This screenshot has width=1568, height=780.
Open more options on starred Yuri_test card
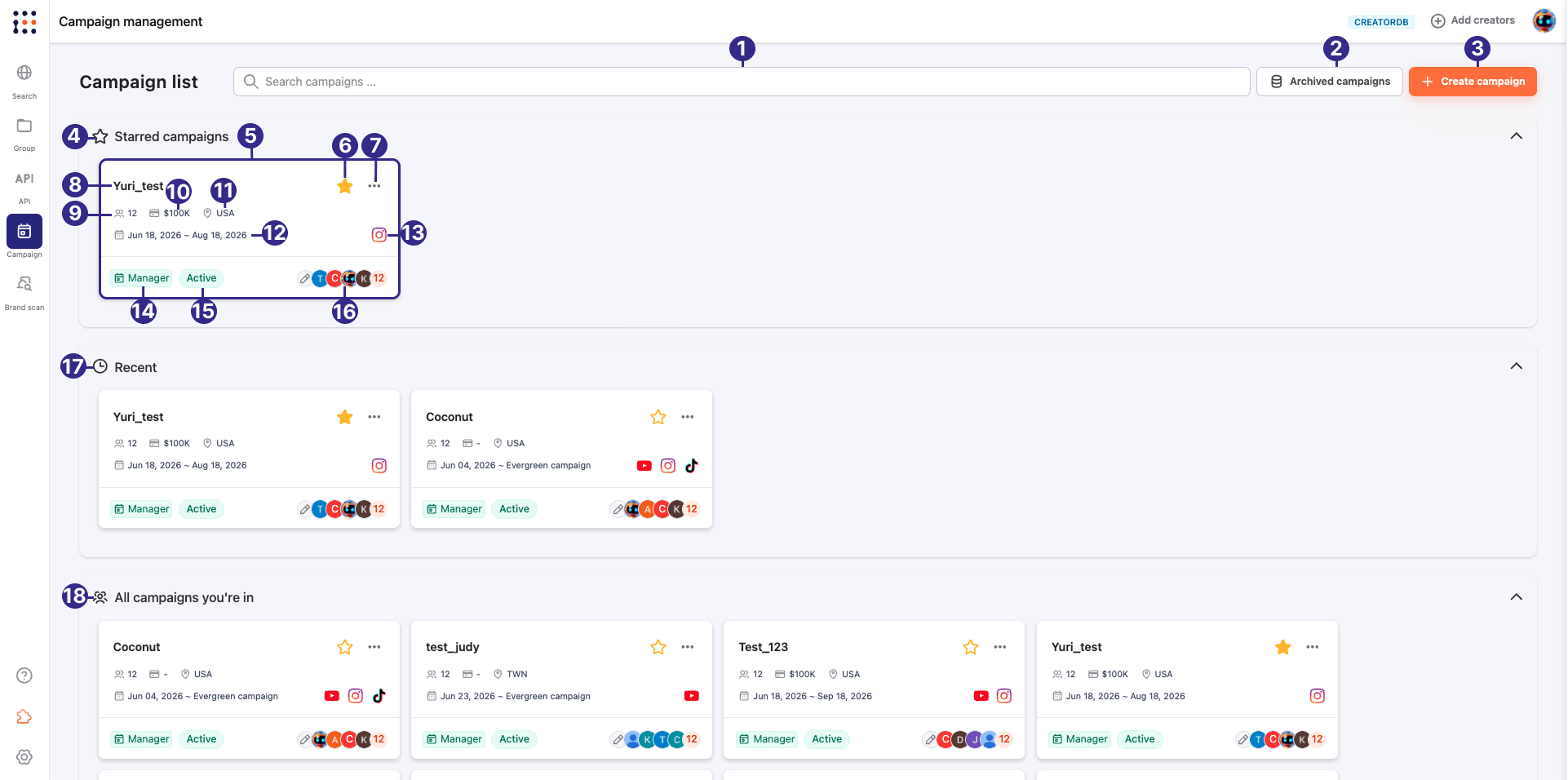[x=374, y=186]
